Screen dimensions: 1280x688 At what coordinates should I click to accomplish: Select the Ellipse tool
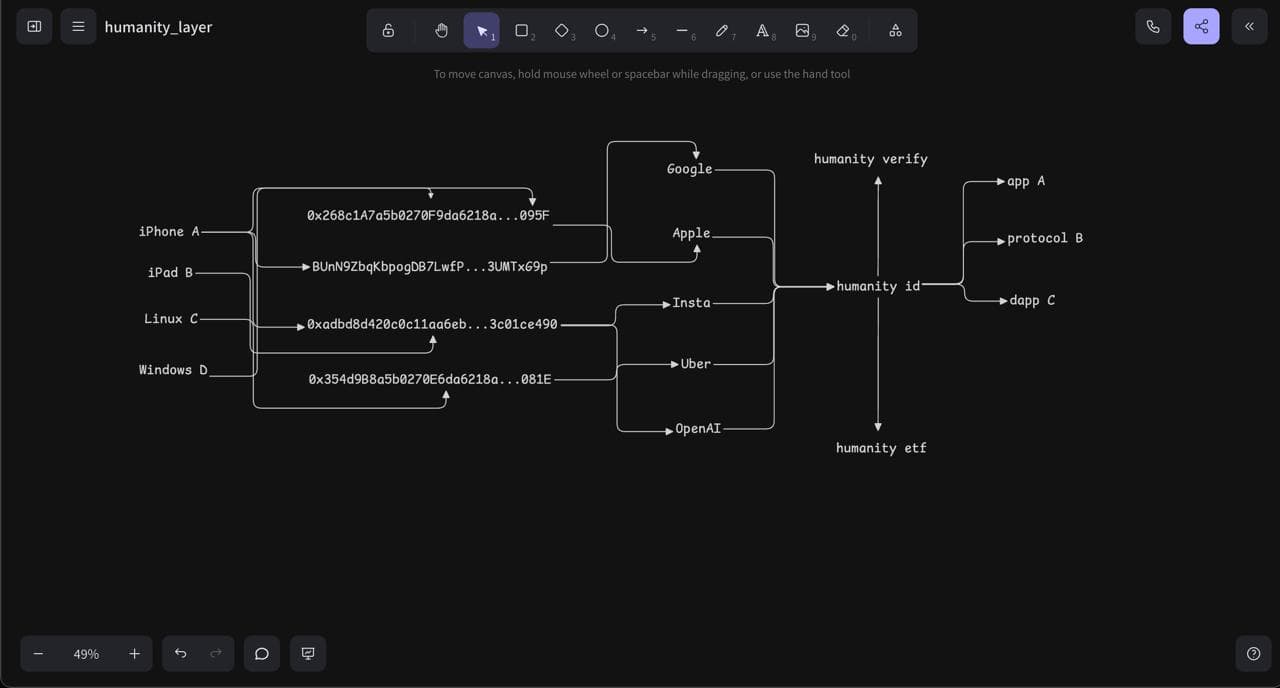(x=602, y=30)
